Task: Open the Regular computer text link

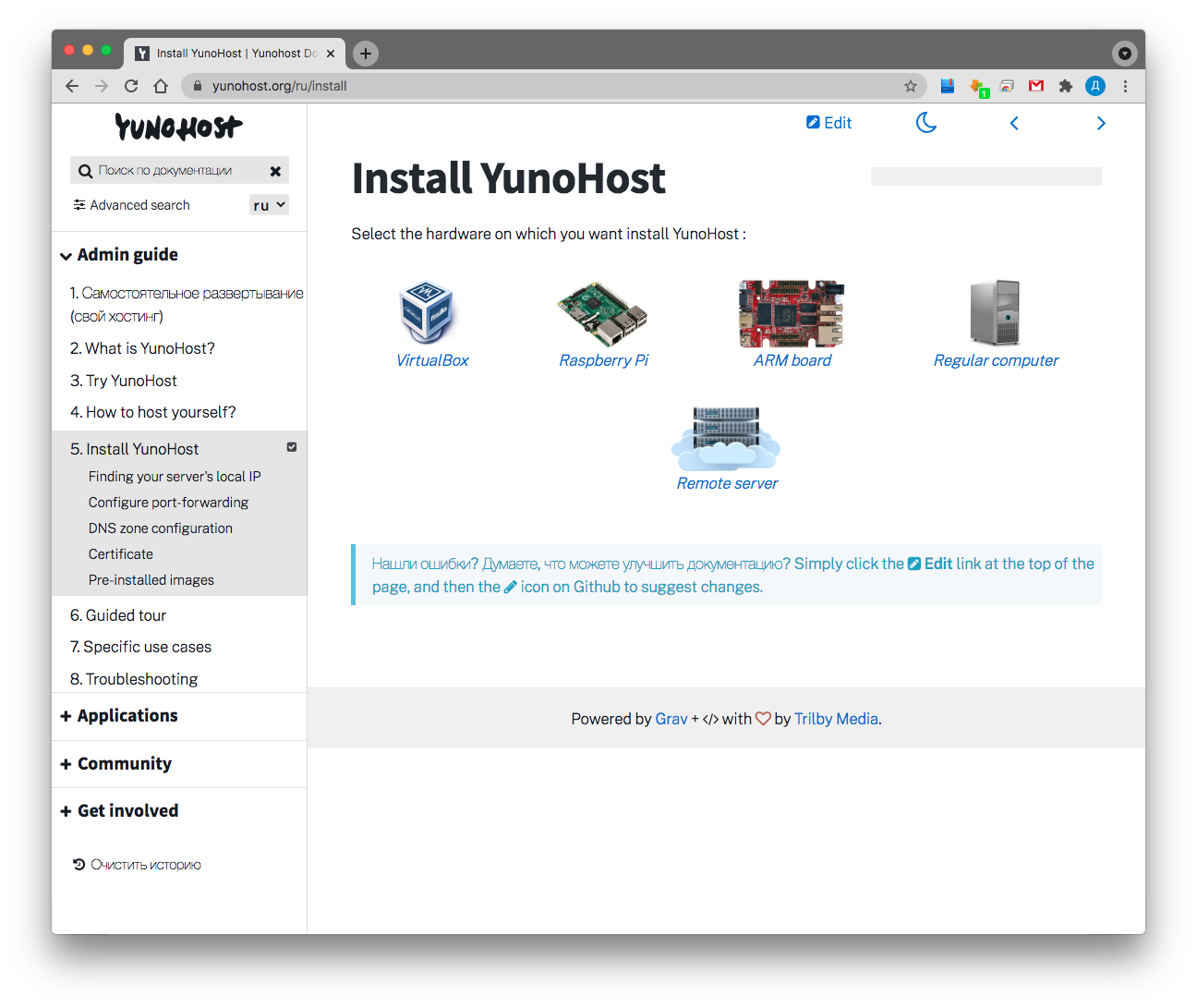Action: point(996,360)
